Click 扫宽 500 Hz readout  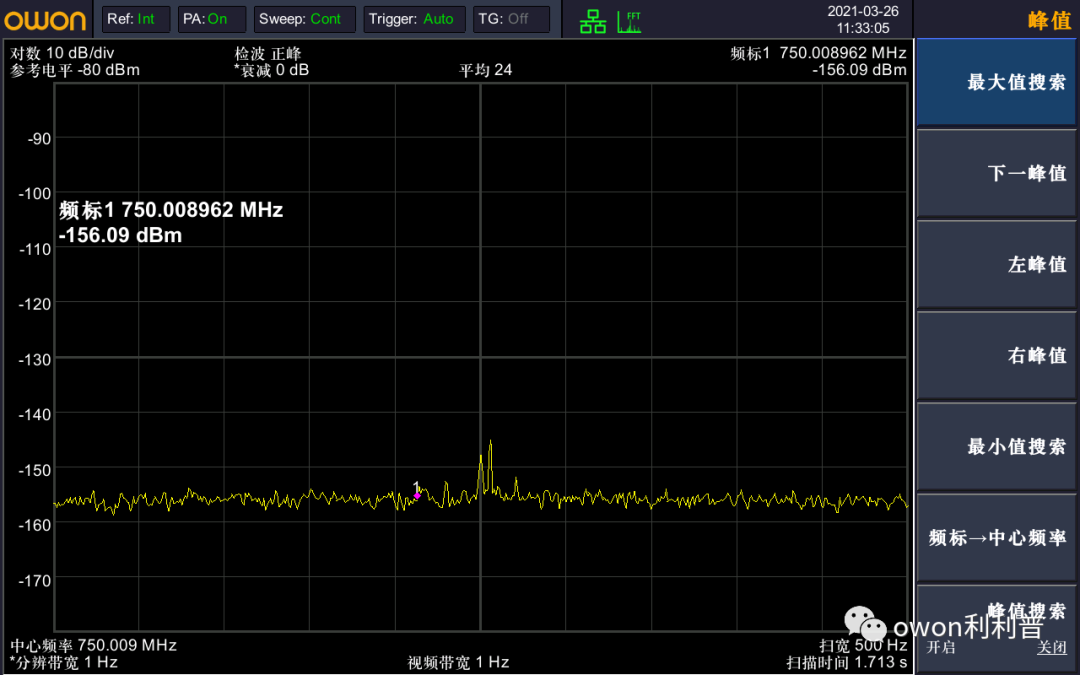[863, 645]
